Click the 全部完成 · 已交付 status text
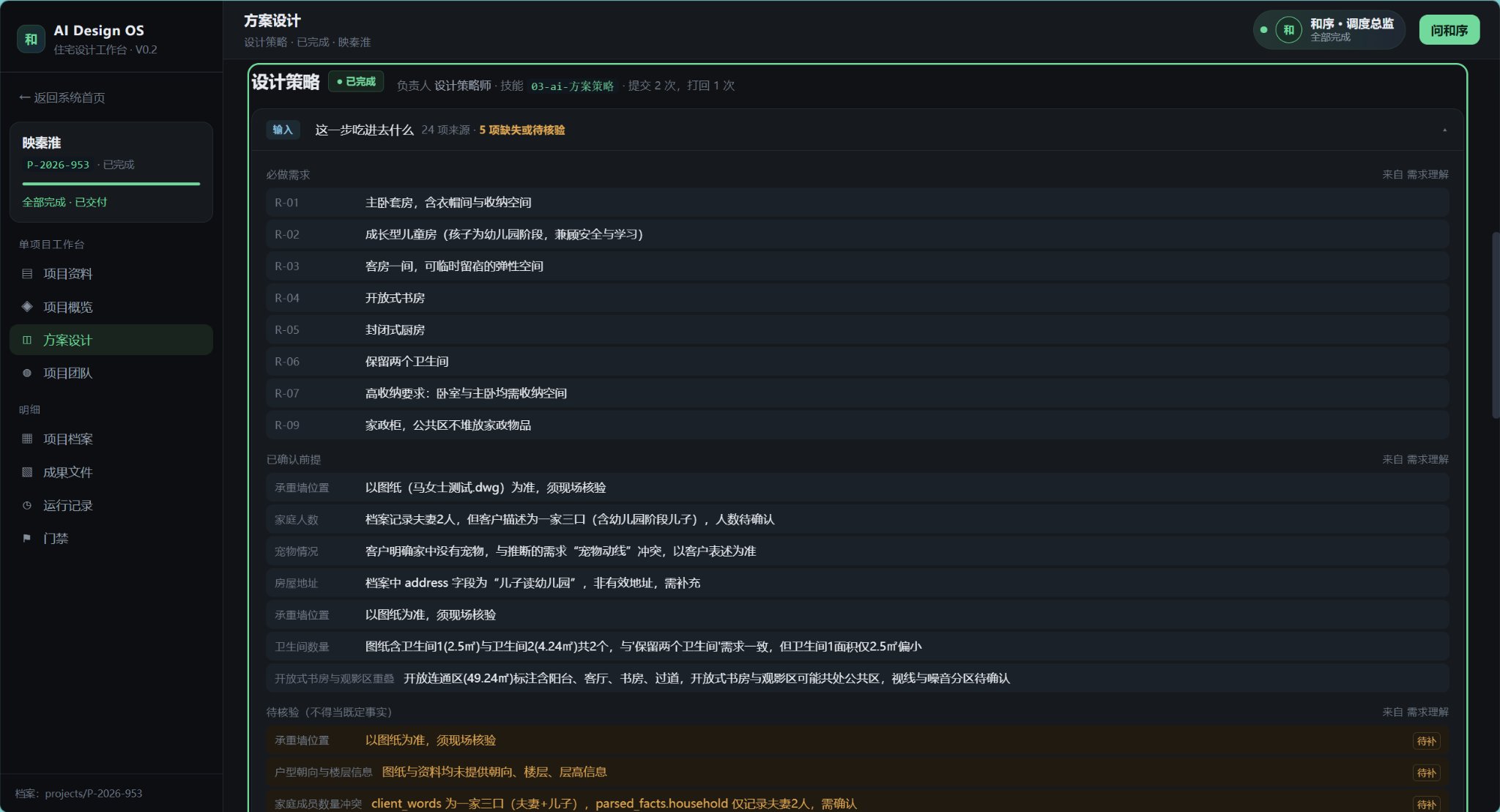This screenshot has width=1500, height=812. tap(64, 202)
